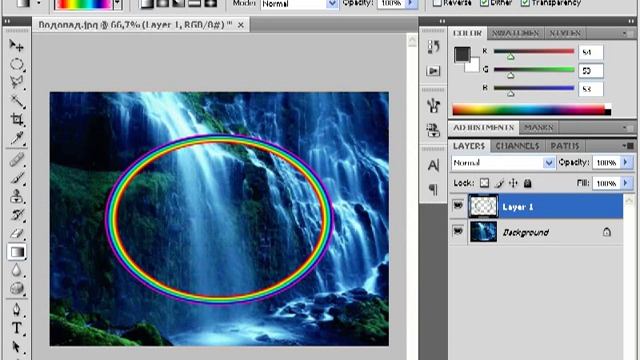640x360 pixels.
Task: Close the Водопад.jpg document tab
Action: click(x=241, y=25)
